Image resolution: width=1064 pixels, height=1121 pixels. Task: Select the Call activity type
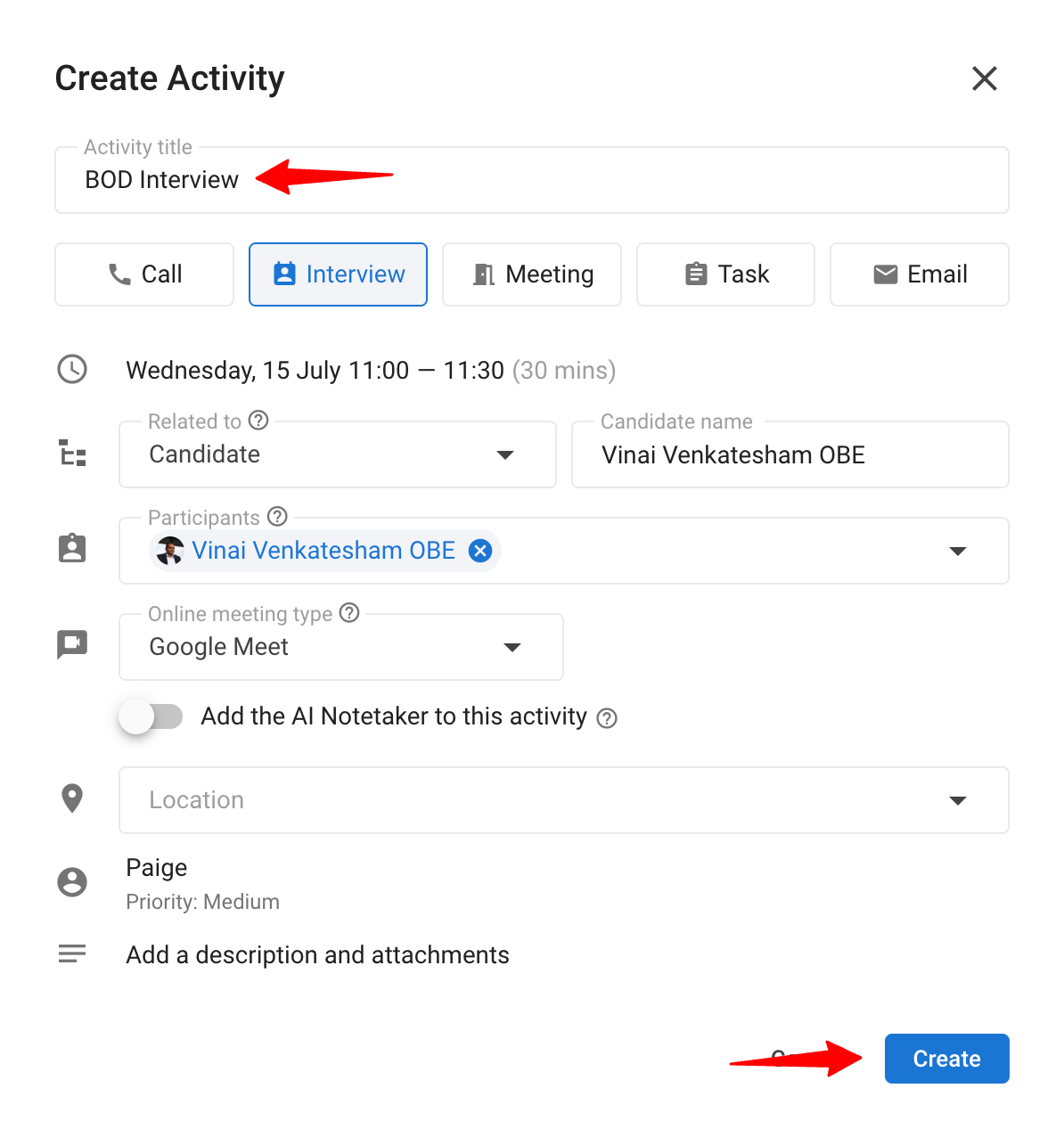pos(144,274)
